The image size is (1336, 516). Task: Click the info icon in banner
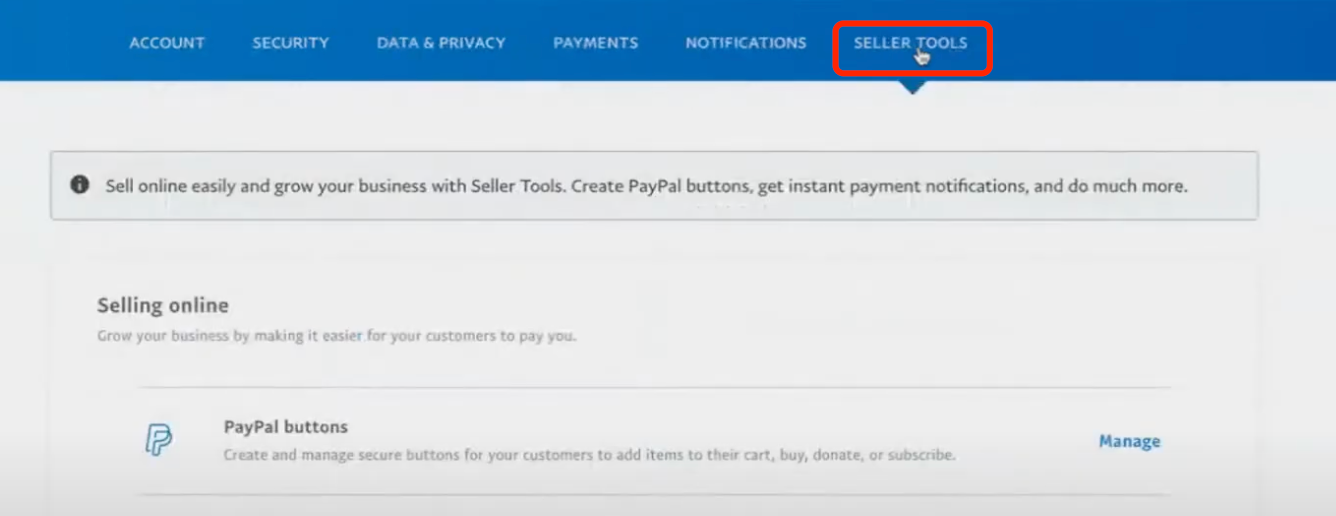pyautogui.click(x=79, y=185)
